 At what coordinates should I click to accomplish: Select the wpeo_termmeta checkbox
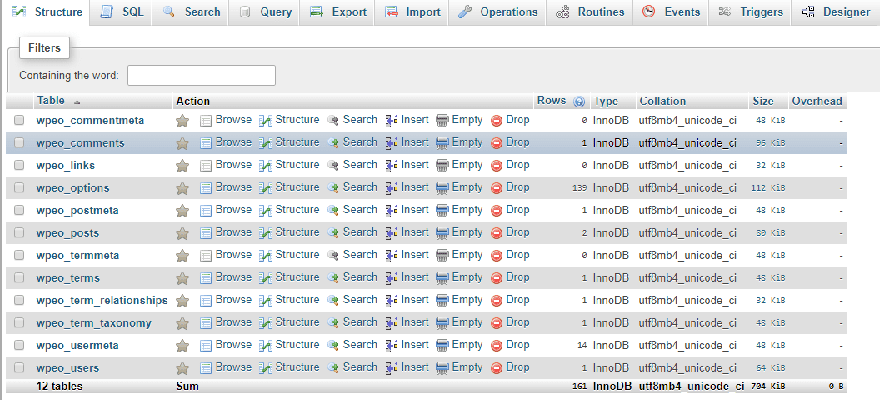19,255
